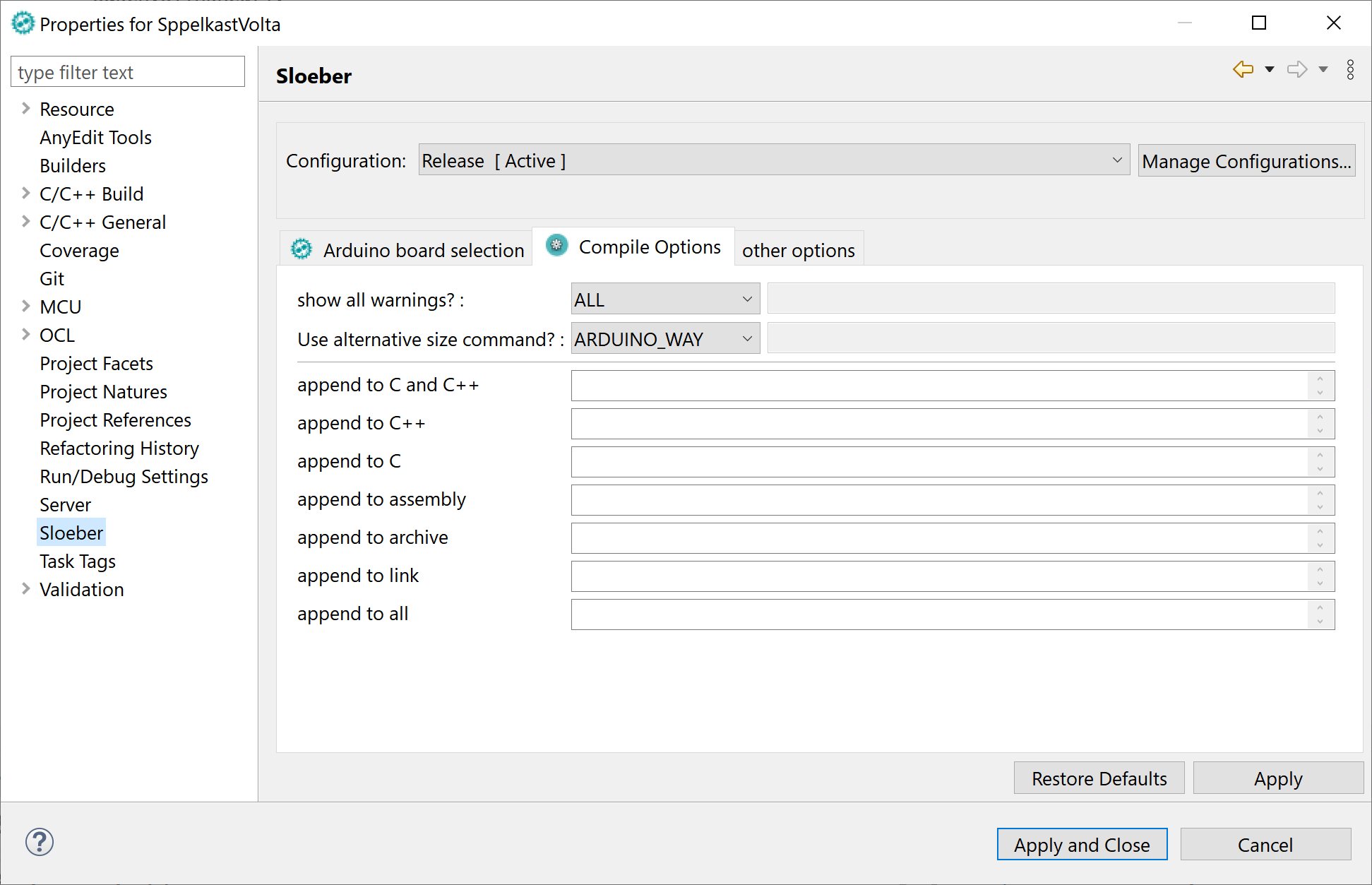Click the Manage Configurations button

pos(1246,160)
